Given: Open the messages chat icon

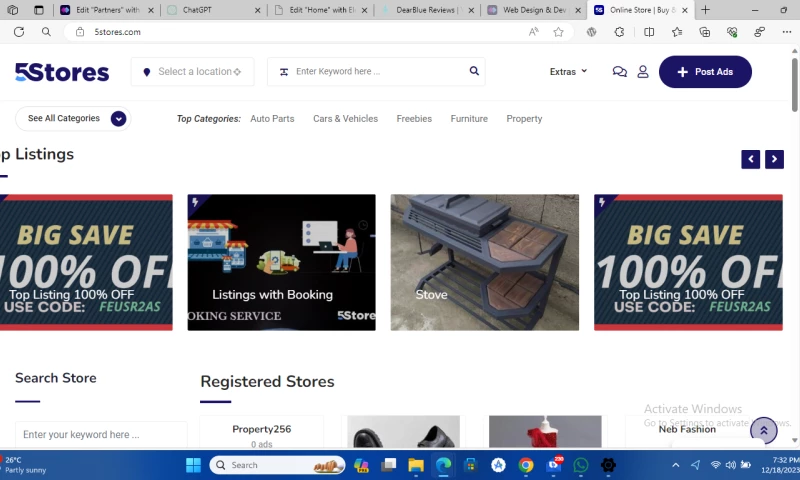Looking at the screenshot, I should [619, 71].
